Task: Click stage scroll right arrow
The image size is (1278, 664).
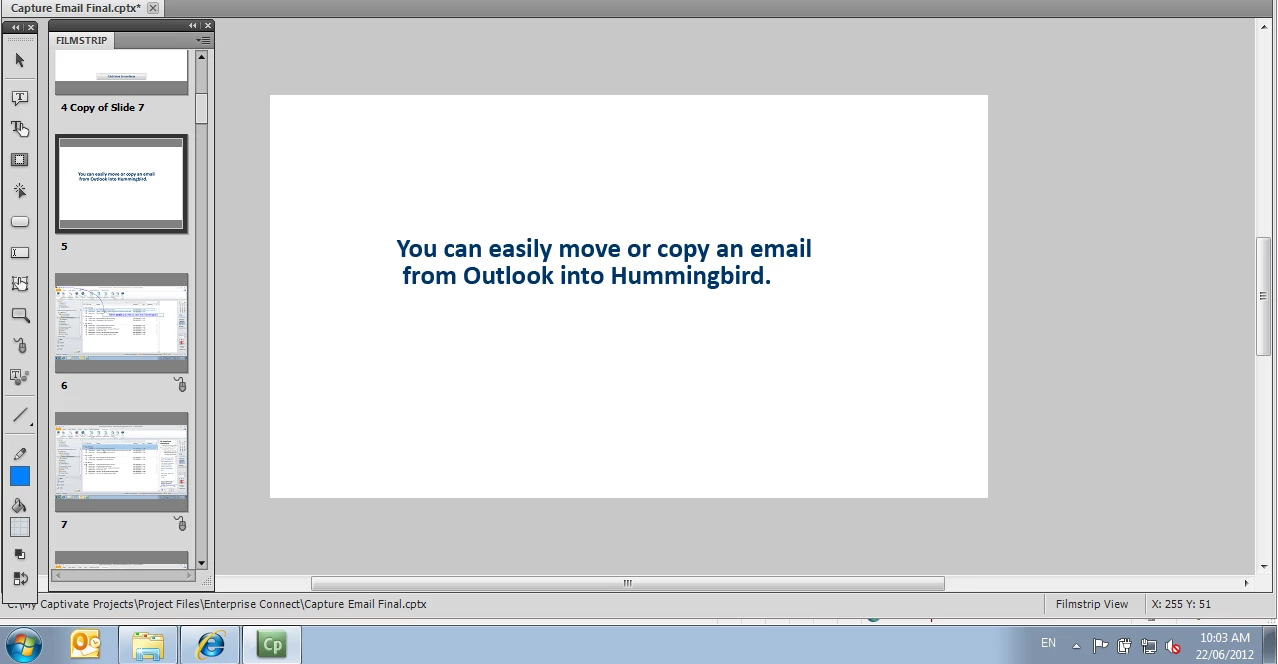Action: [1247, 583]
